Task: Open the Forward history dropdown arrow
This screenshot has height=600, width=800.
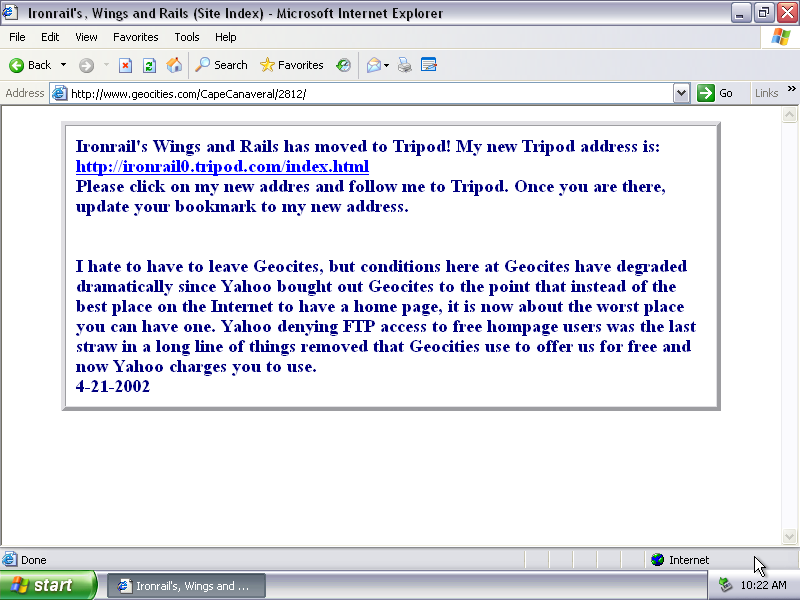Action: point(106,65)
